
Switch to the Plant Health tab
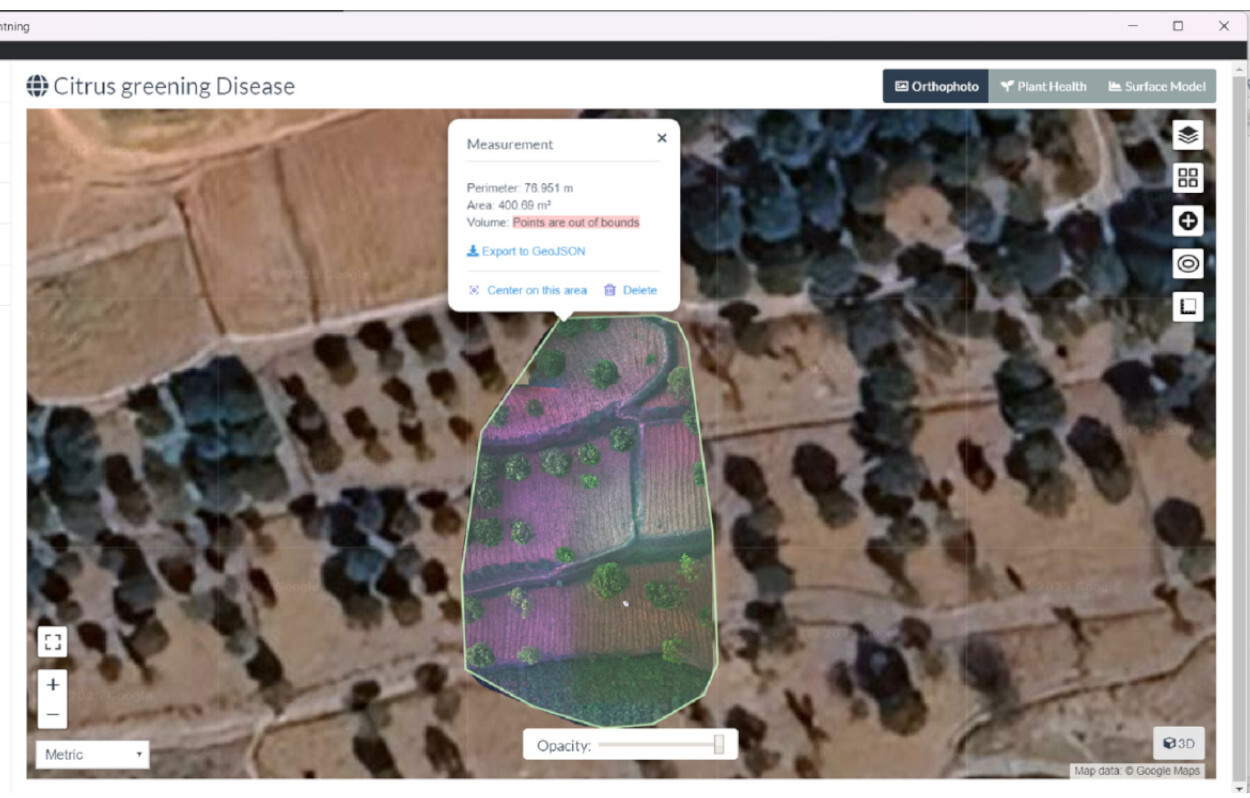[x=1043, y=86]
